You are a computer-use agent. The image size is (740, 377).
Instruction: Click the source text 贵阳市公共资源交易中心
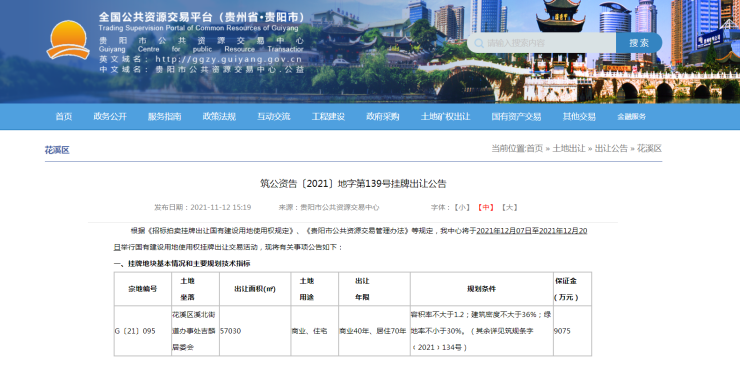pos(339,207)
